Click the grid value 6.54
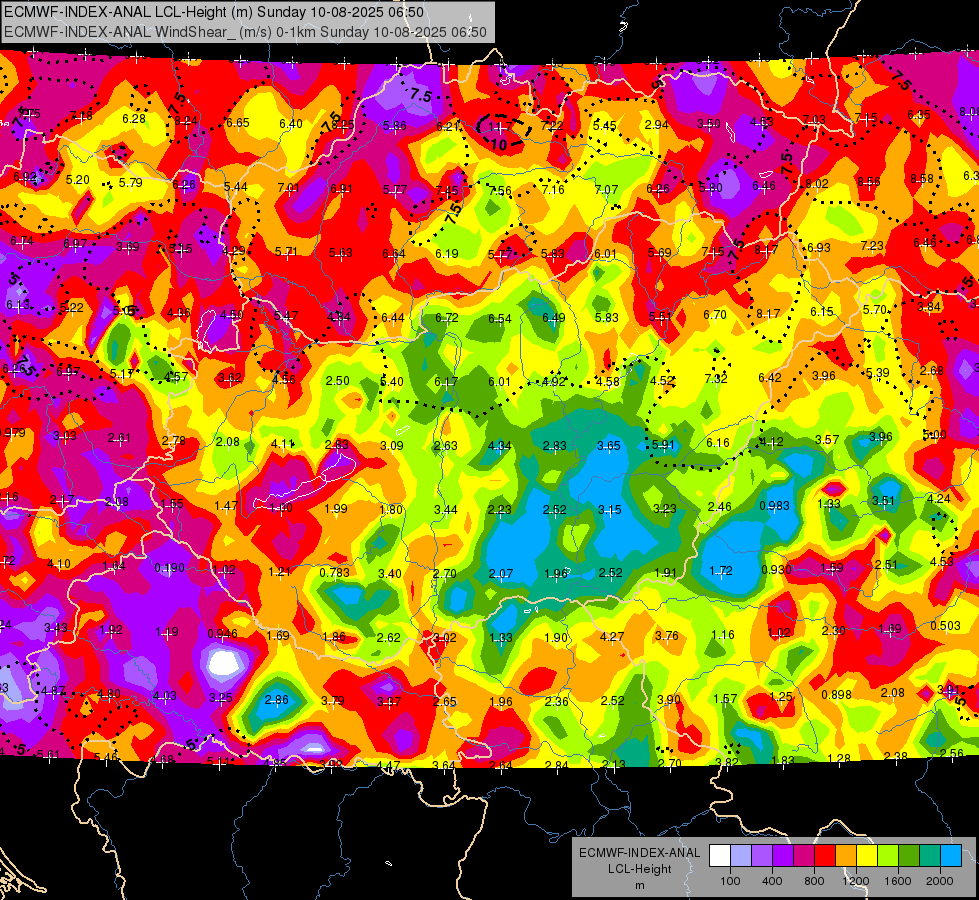979x900 pixels. point(499,319)
